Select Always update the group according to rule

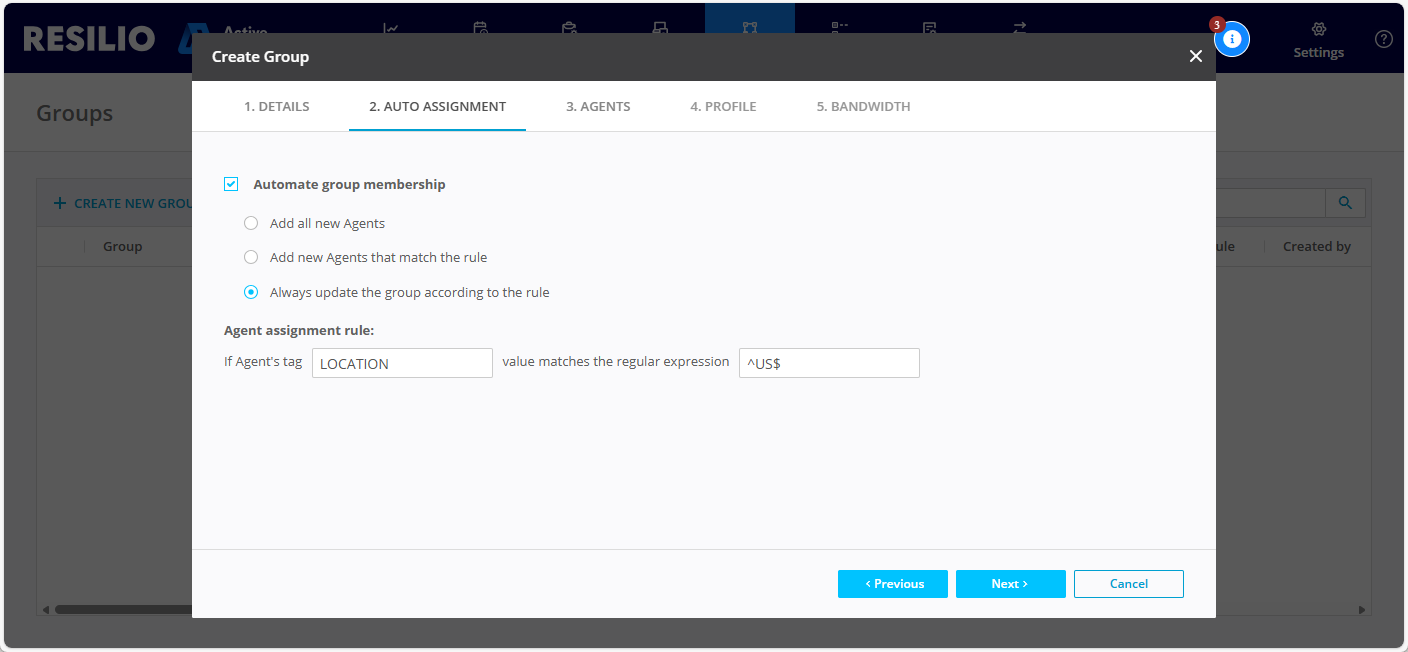point(251,292)
